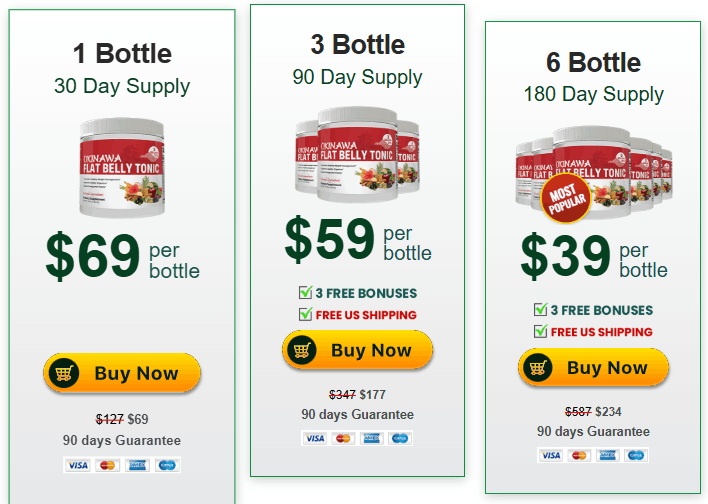
Task: Click the 6 Bottle heading
Action: pyautogui.click(x=594, y=62)
